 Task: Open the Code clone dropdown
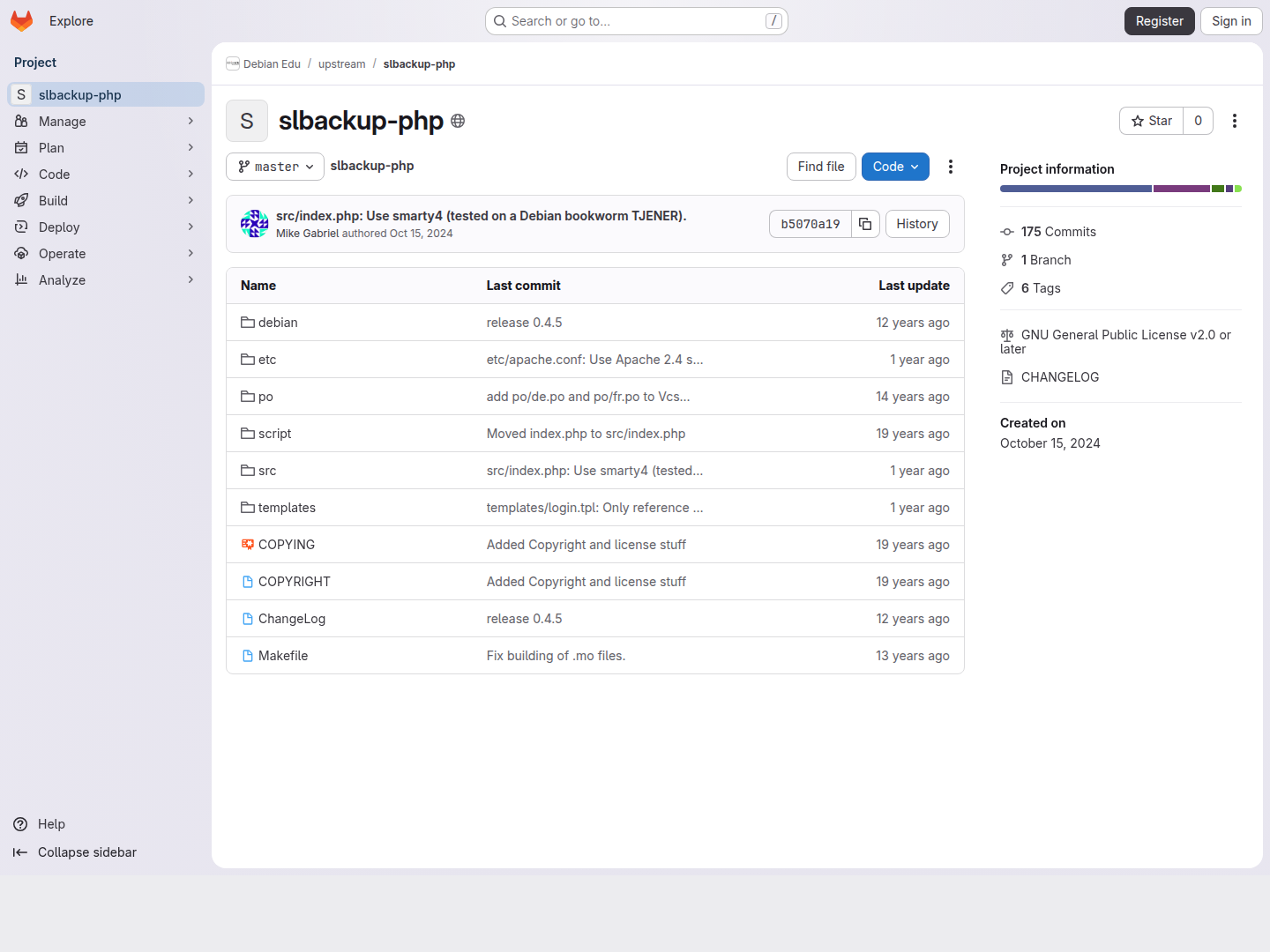(895, 167)
